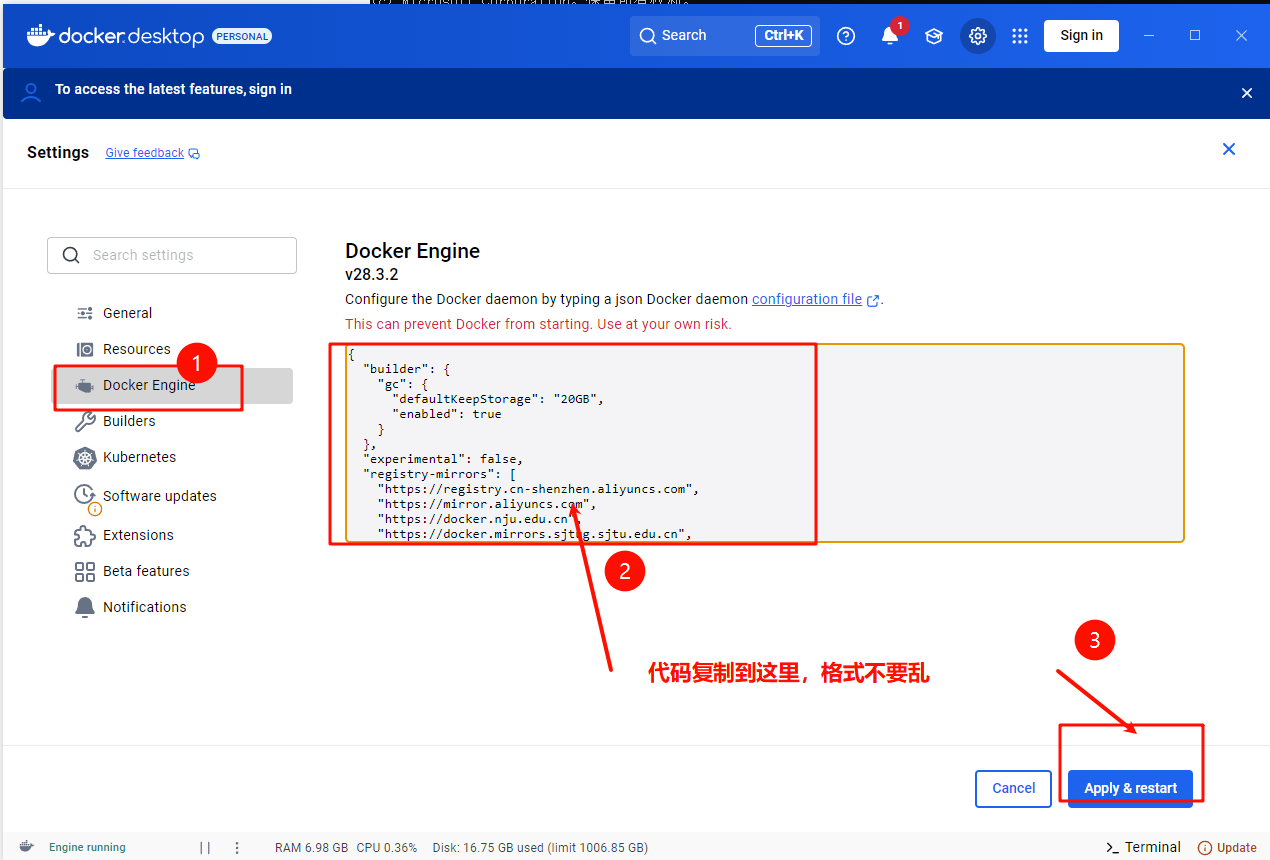Click the v28.3.2 version text

[371, 274]
